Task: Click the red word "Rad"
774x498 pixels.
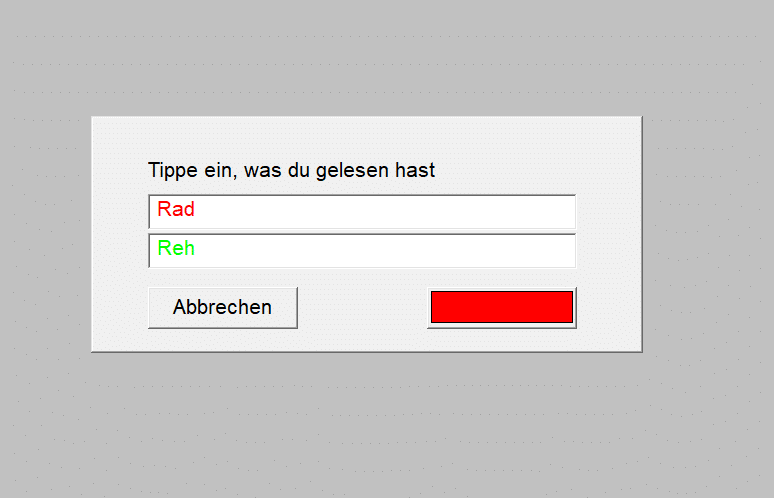Action: (x=176, y=210)
